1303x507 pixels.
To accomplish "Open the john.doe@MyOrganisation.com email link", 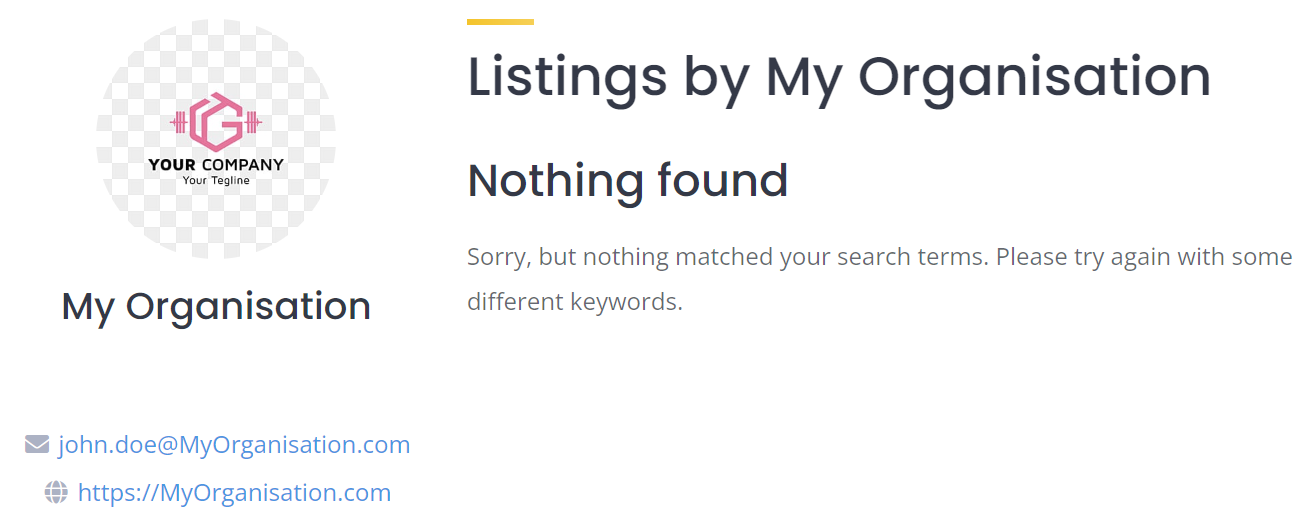I will coord(234,444).
